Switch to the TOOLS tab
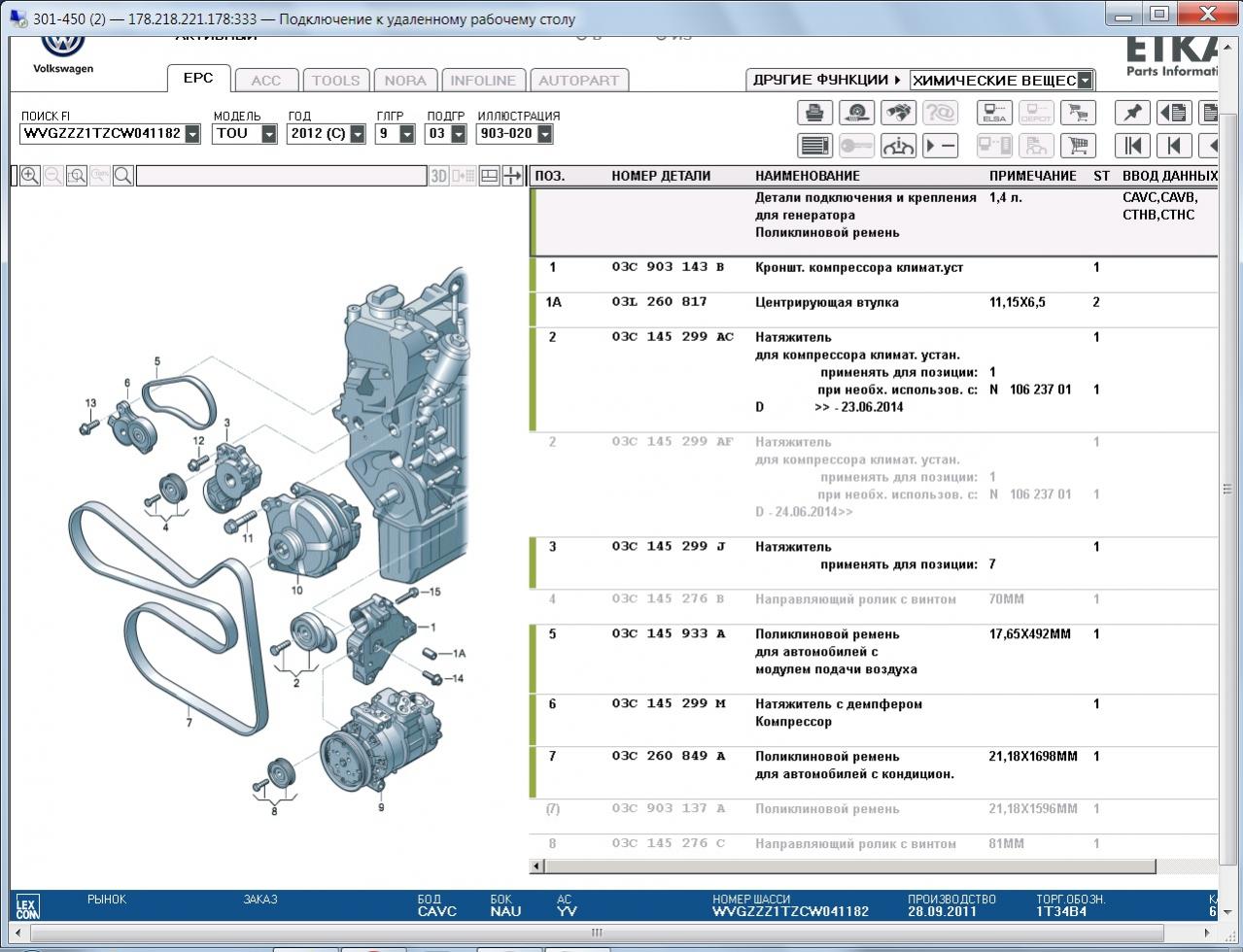Viewport: 1243px width, 952px height. (x=336, y=81)
